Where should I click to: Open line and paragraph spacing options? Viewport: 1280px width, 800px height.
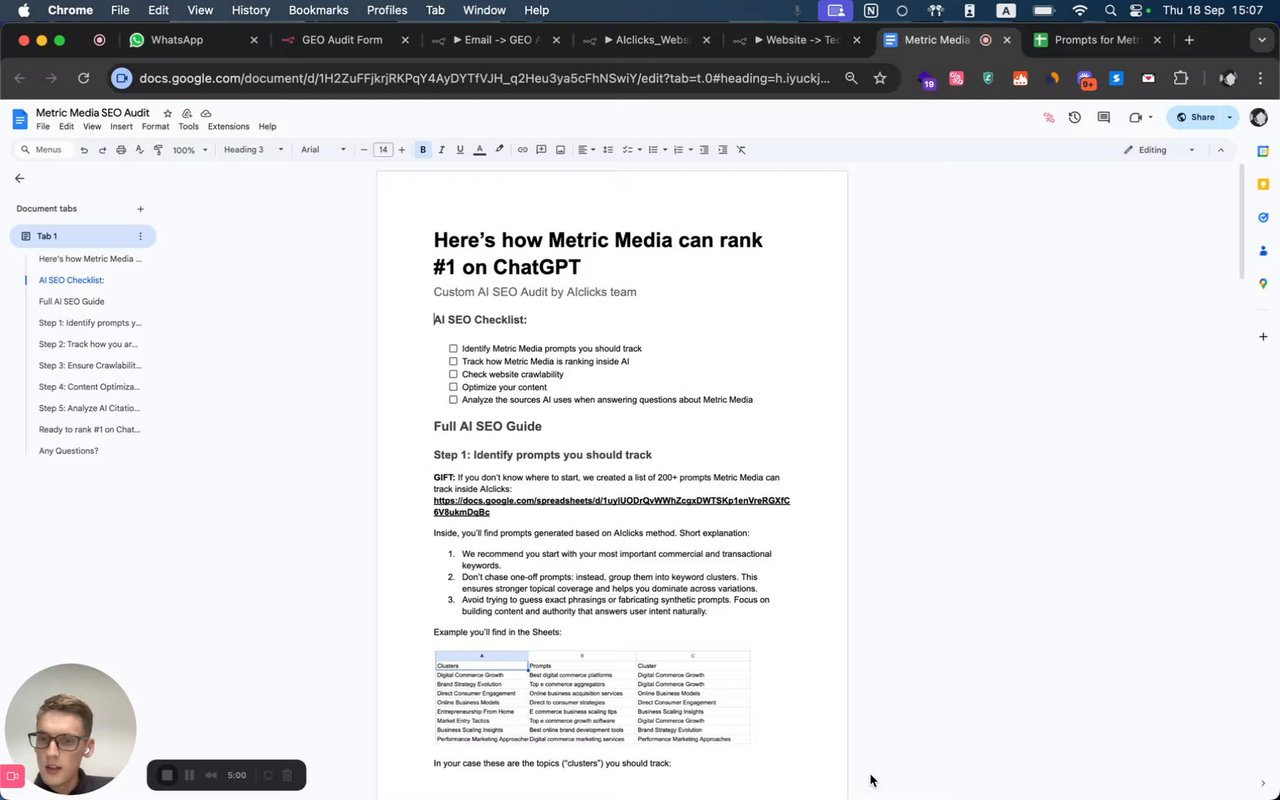608,150
